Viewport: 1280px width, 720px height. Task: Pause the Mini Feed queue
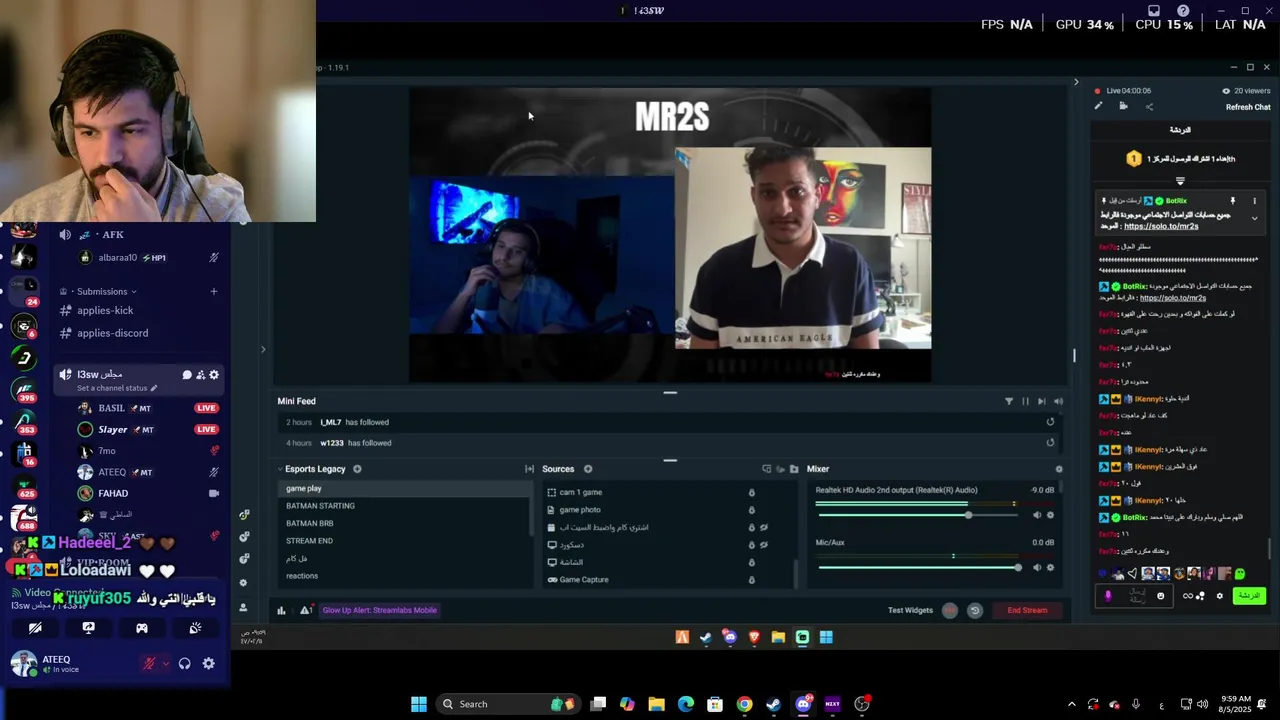(x=1025, y=401)
